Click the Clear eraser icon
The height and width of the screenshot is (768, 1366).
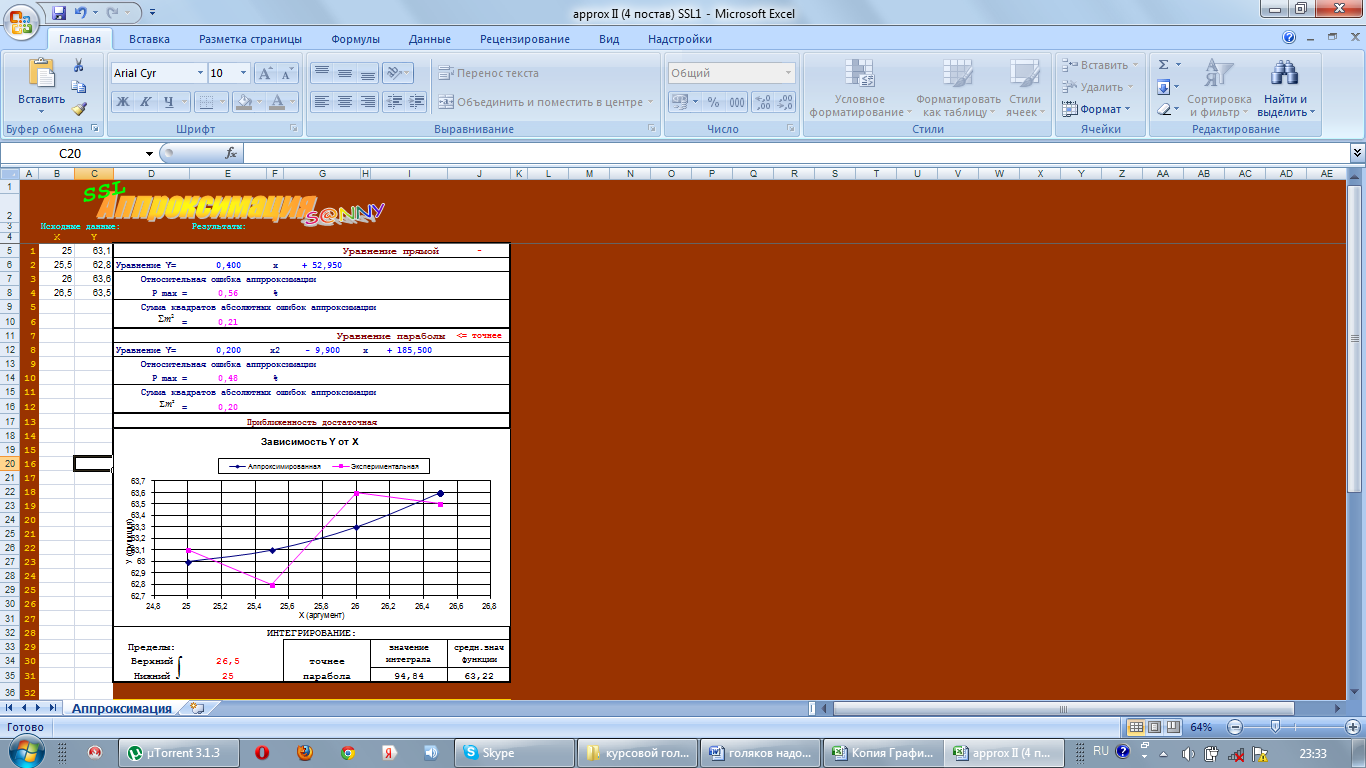point(1163,109)
